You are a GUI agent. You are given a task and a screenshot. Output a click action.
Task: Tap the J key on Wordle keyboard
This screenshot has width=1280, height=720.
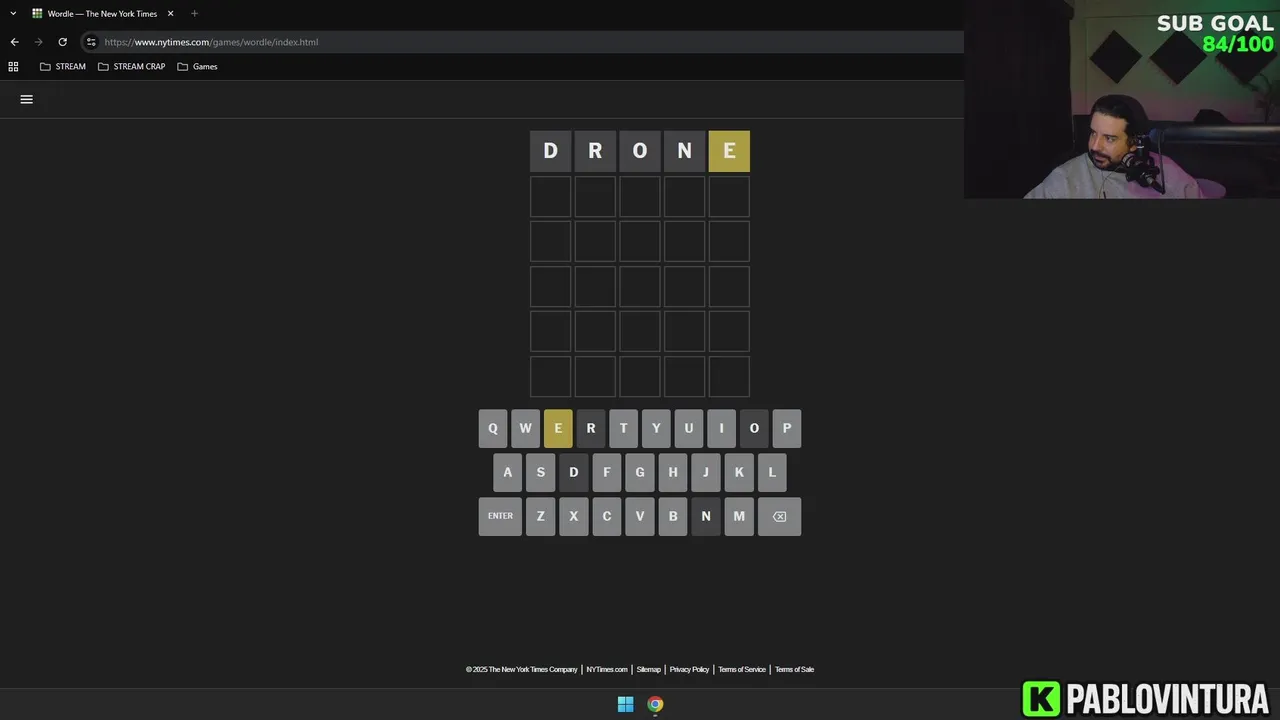coord(705,472)
